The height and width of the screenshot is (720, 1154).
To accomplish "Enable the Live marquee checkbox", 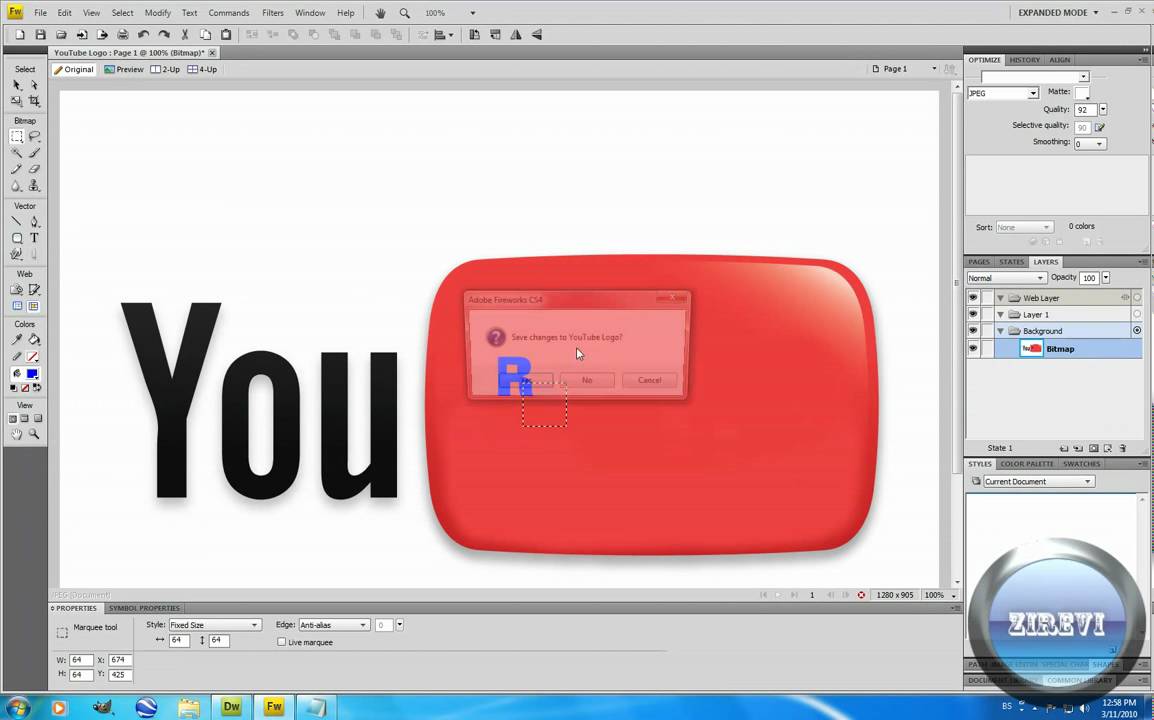I will [x=281, y=642].
